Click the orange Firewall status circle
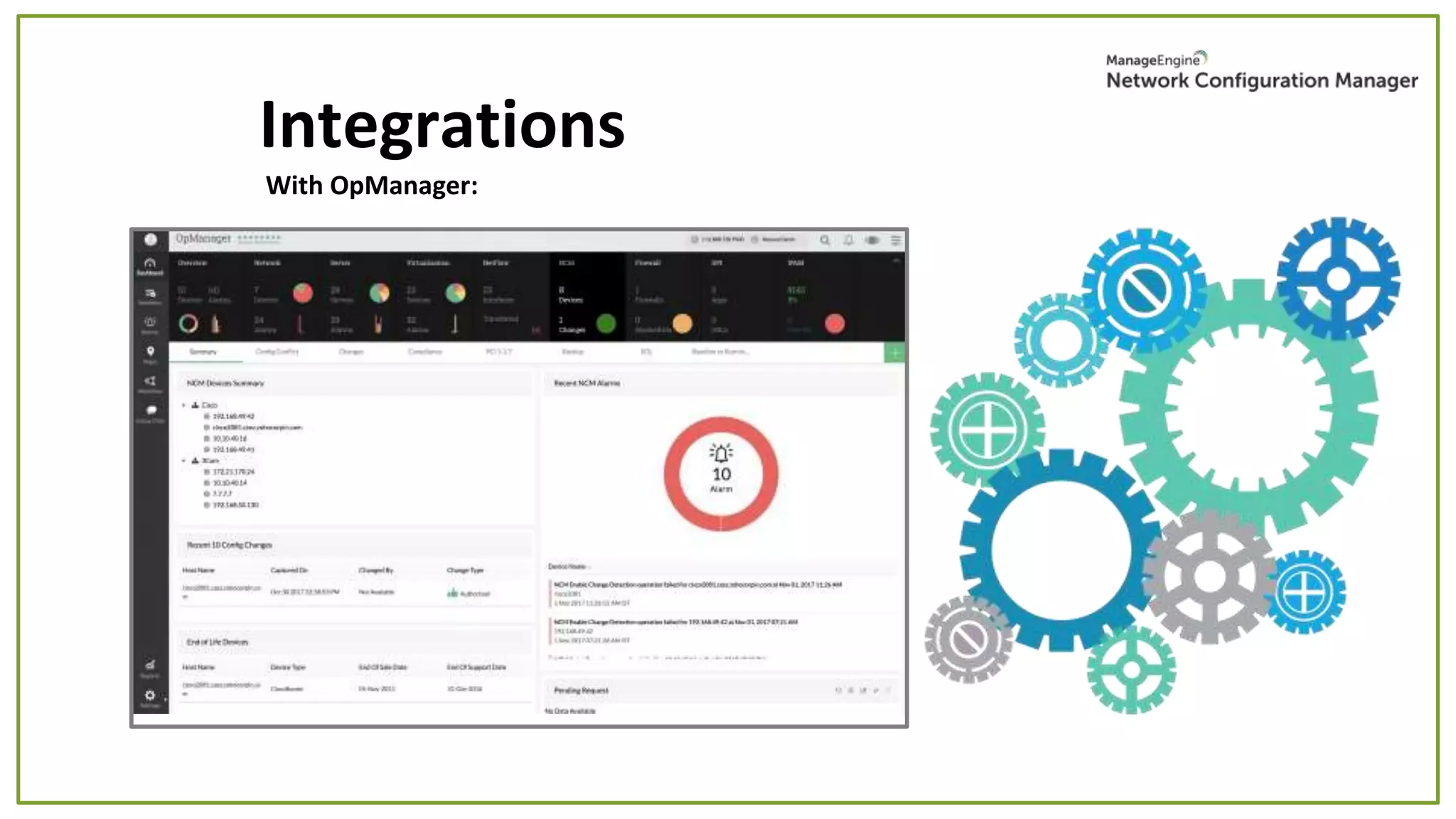Screen dimensions: 1456x819 (x=682, y=324)
